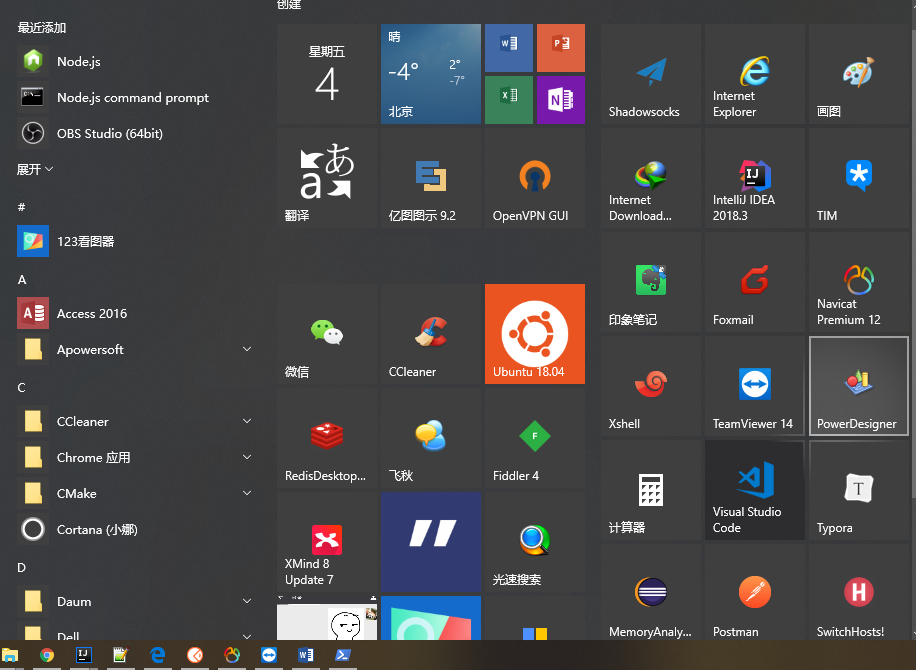Open the CCleaner tile
The image size is (916, 670).
[431, 334]
